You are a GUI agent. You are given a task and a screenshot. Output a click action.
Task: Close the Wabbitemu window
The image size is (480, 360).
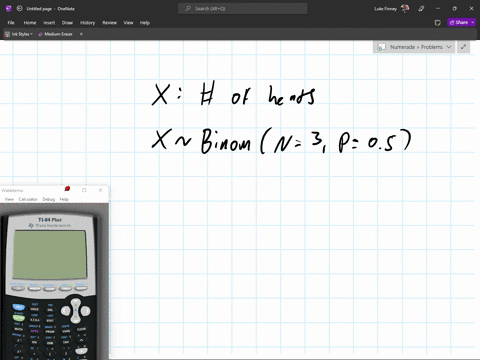tap(100, 190)
